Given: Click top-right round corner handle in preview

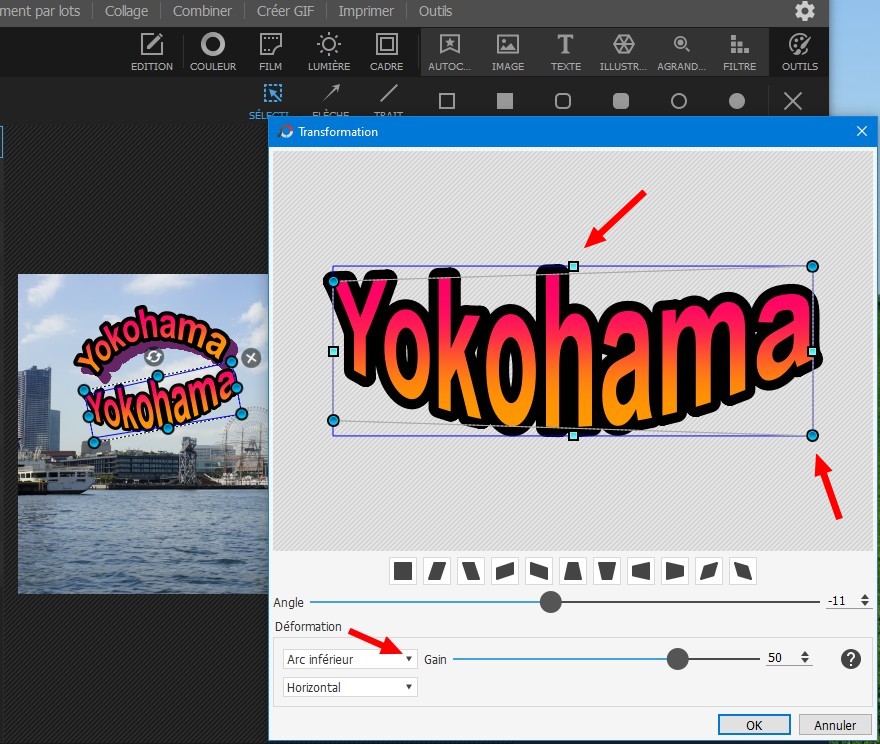Looking at the screenshot, I should point(812,266).
